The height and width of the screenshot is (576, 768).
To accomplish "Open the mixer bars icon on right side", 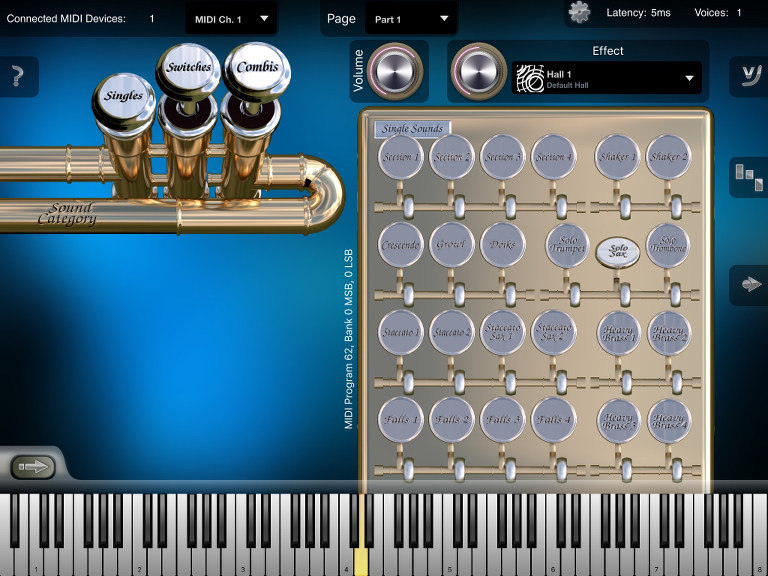I will 747,176.
